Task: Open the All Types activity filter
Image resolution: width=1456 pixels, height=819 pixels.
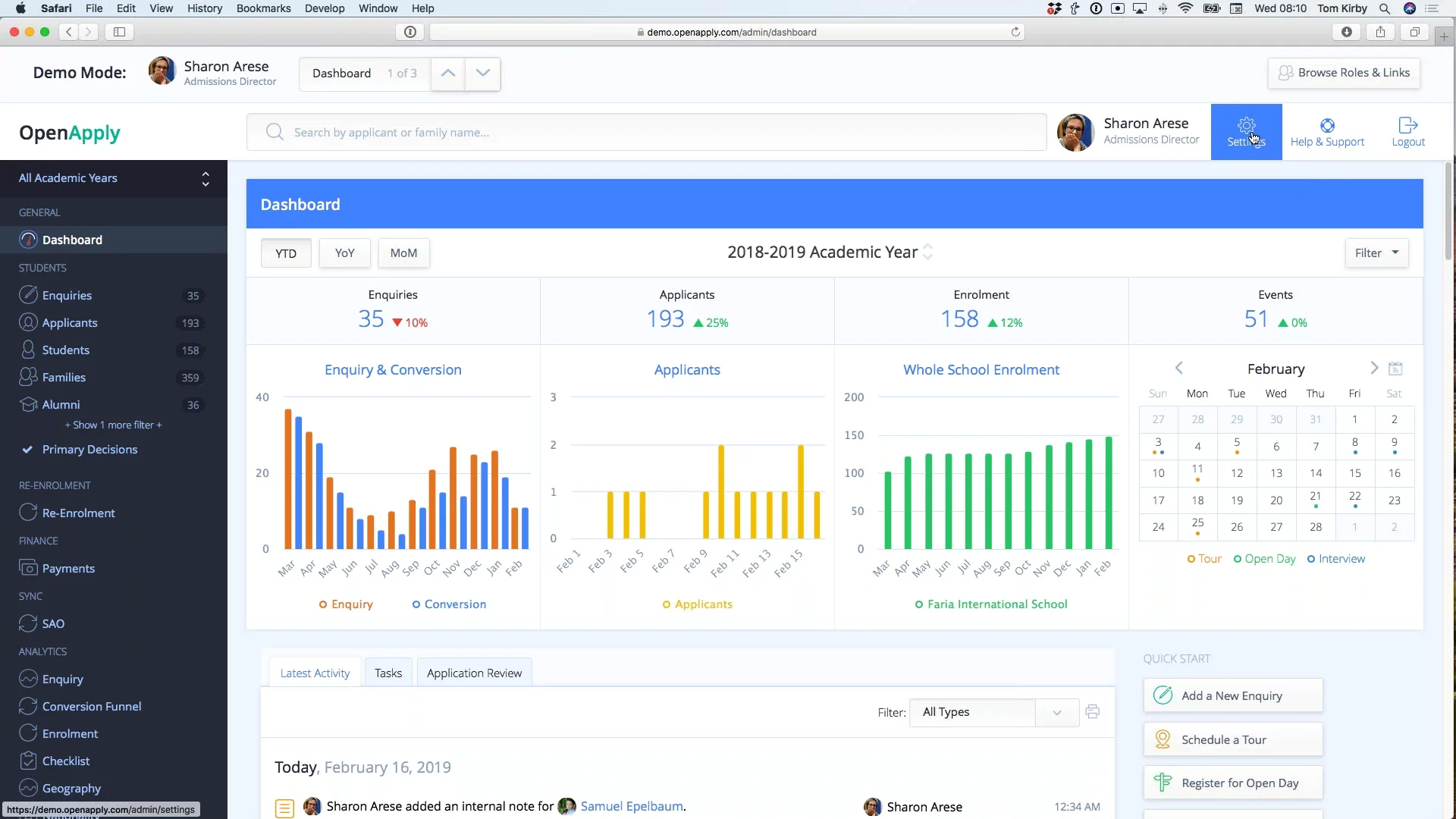Action: (992, 712)
